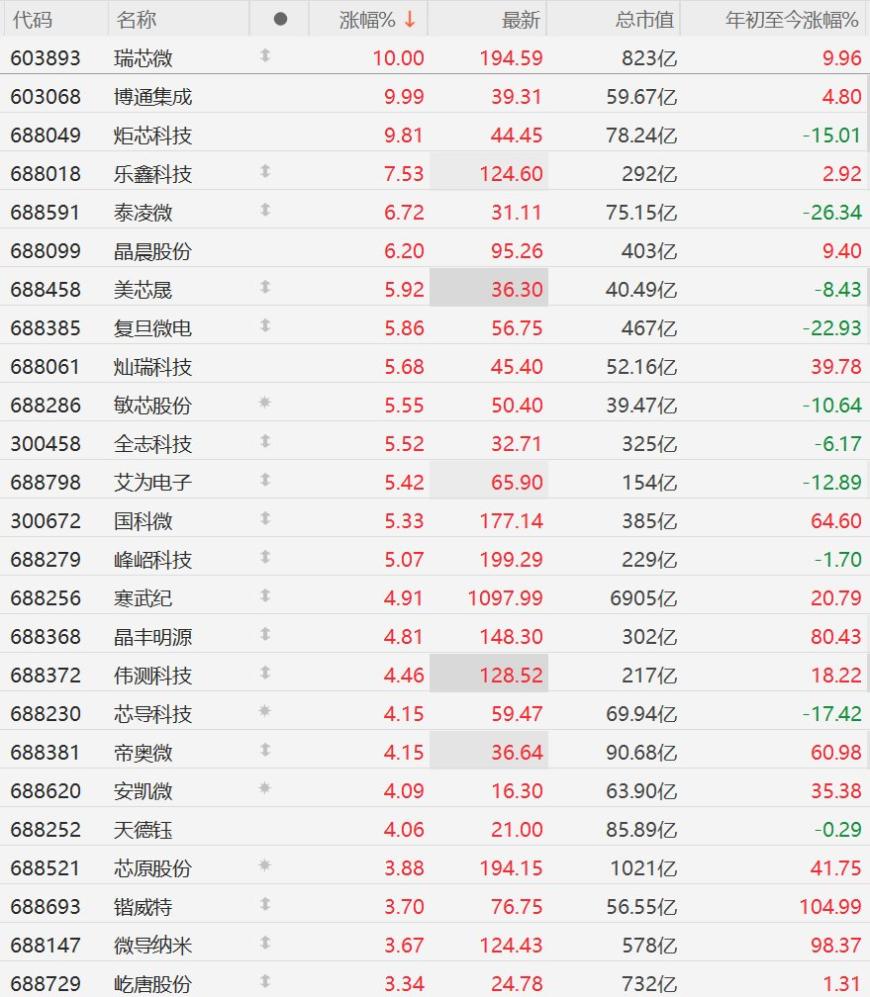870x997 pixels.
Task: Click the marker icon in 帝奥微 row
Action: pos(265,750)
